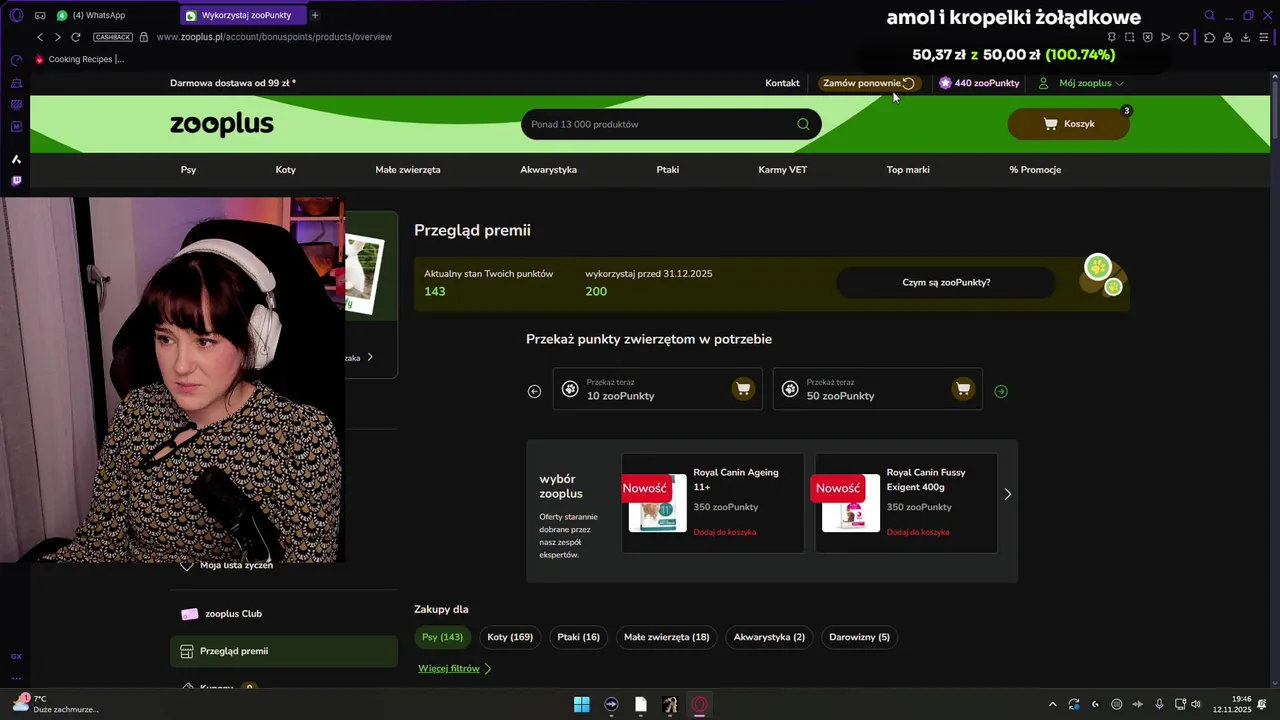Switch to the WhatsApp tab
The width and height of the screenshot is (1280, 720).
98,15
